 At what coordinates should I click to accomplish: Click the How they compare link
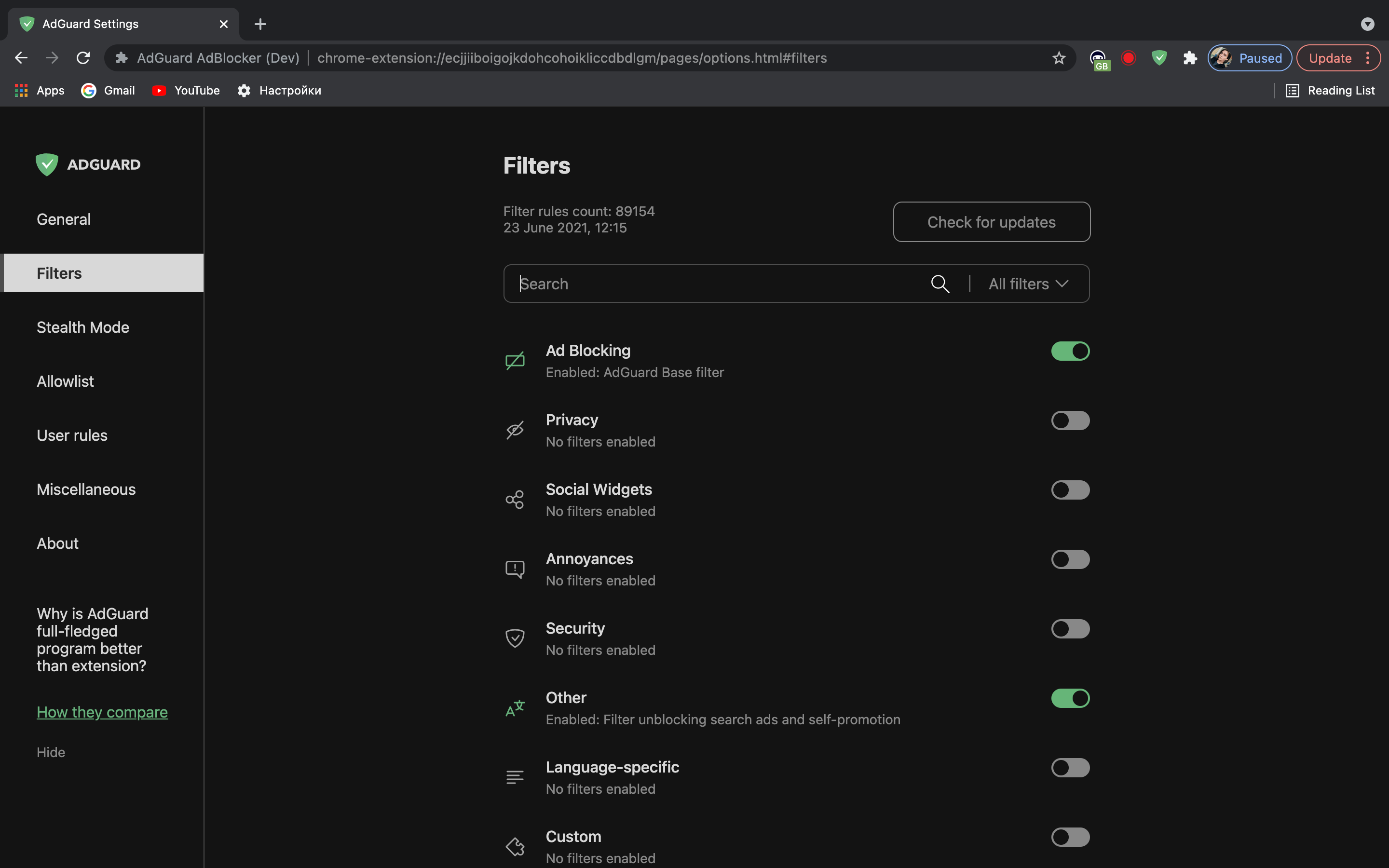point(102,711)
